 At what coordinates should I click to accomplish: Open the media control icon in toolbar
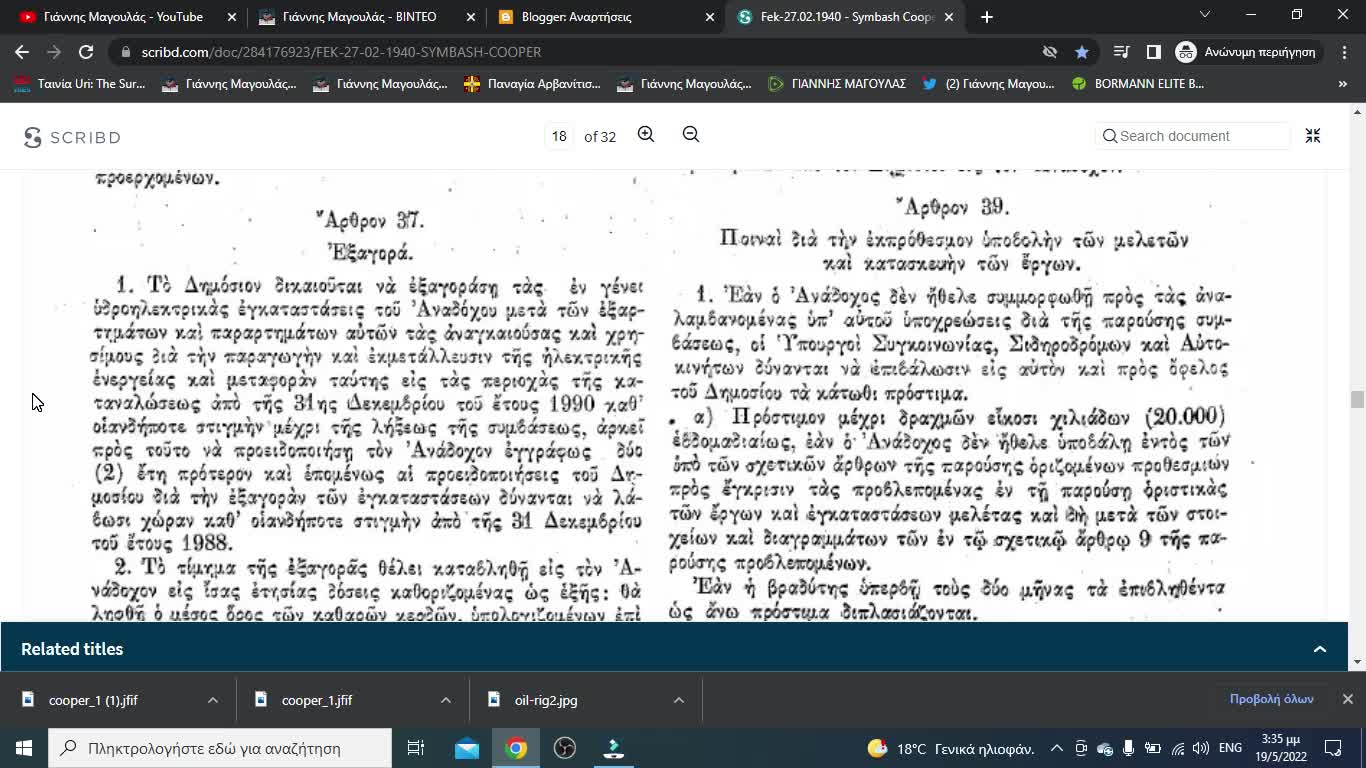(1122, 52)
